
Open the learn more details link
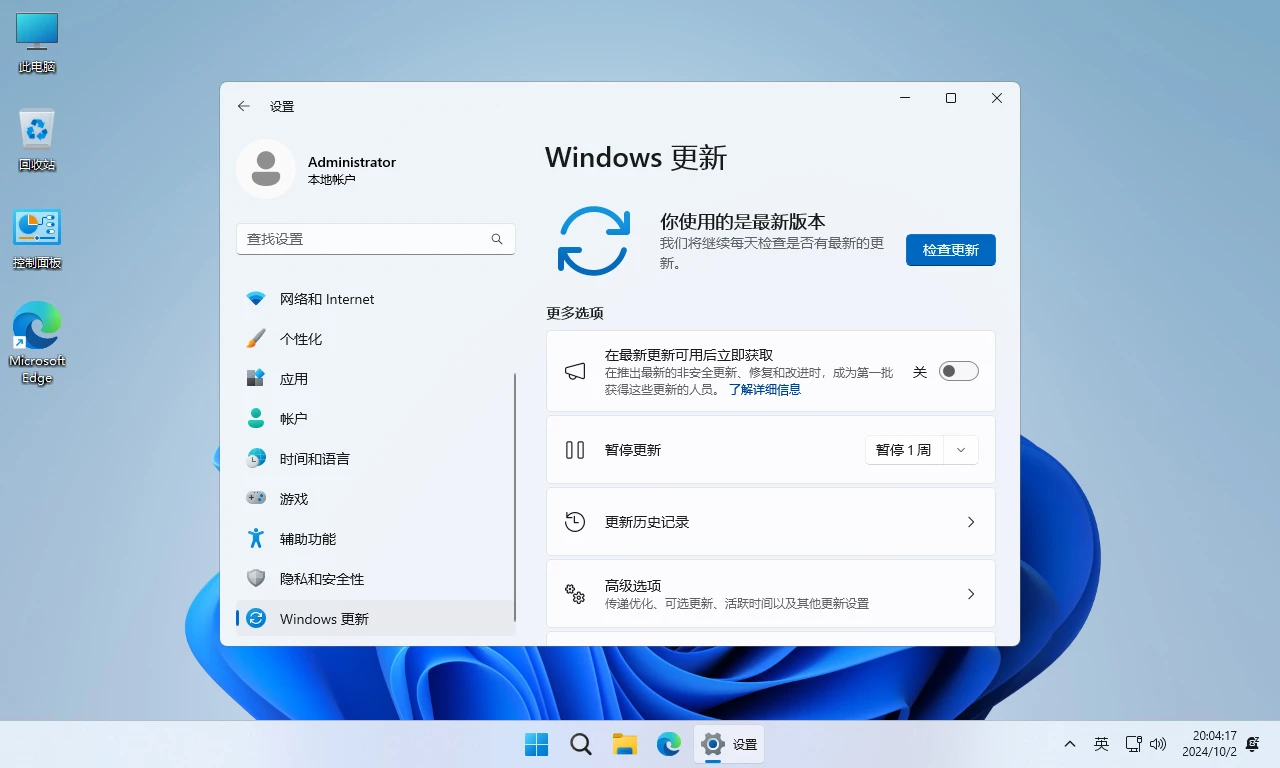coord(764,390)
